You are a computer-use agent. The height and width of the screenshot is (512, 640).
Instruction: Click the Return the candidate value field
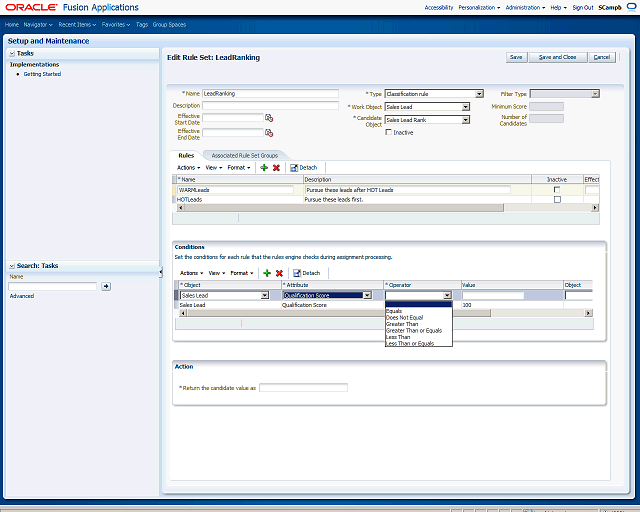[x=303, y=387]
